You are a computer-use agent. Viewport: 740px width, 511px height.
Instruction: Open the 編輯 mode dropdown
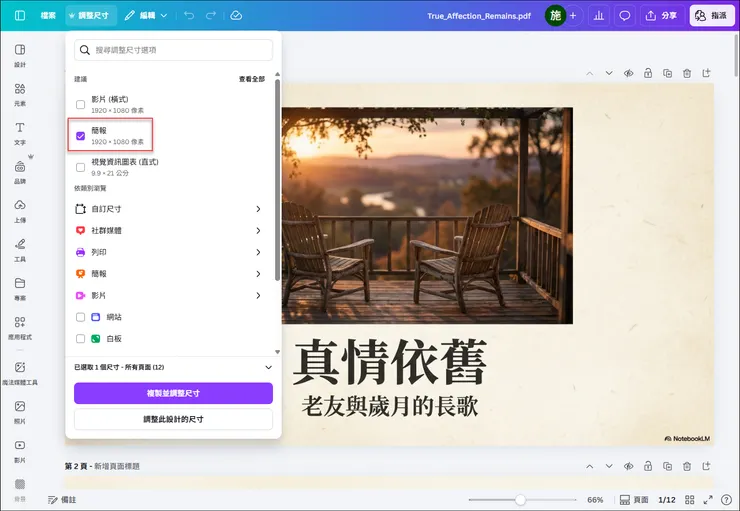(146, 16)
